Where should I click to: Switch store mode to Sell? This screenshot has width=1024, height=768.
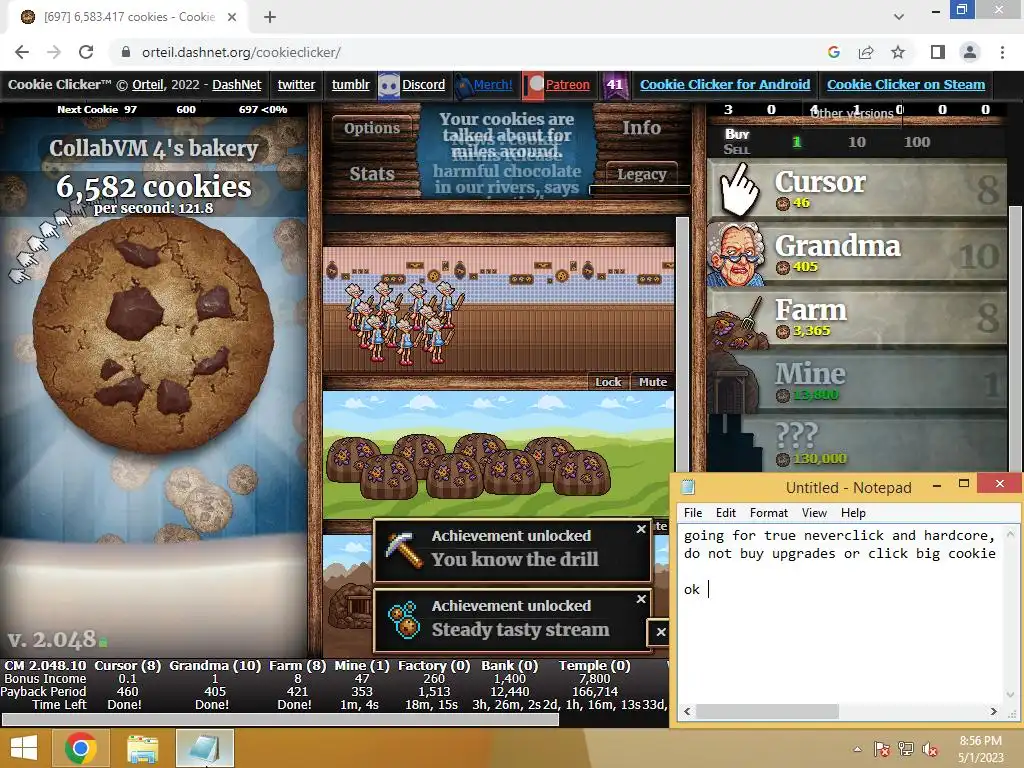737,150
